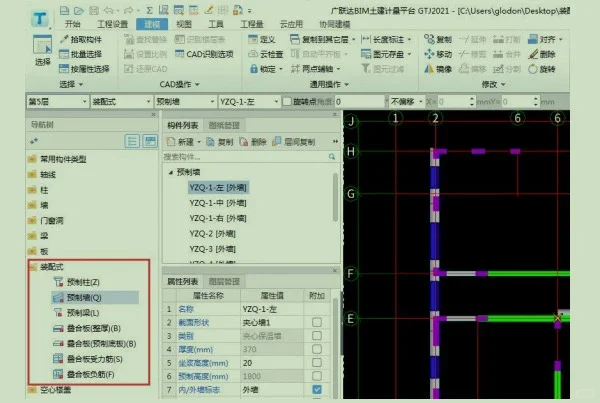Viewport: 600px width, 403px height.
Task: Switch to the 图层管理 tab
Action: [224, 282]
